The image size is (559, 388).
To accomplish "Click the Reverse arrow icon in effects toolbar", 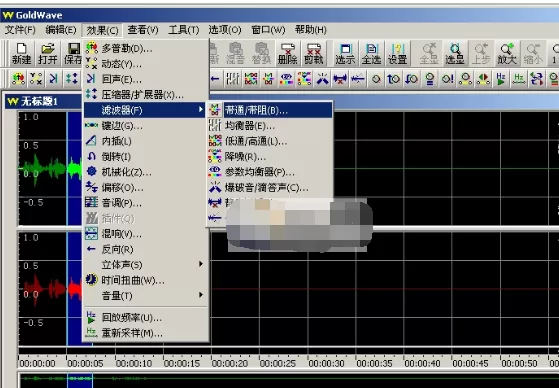I will point(215,79).
